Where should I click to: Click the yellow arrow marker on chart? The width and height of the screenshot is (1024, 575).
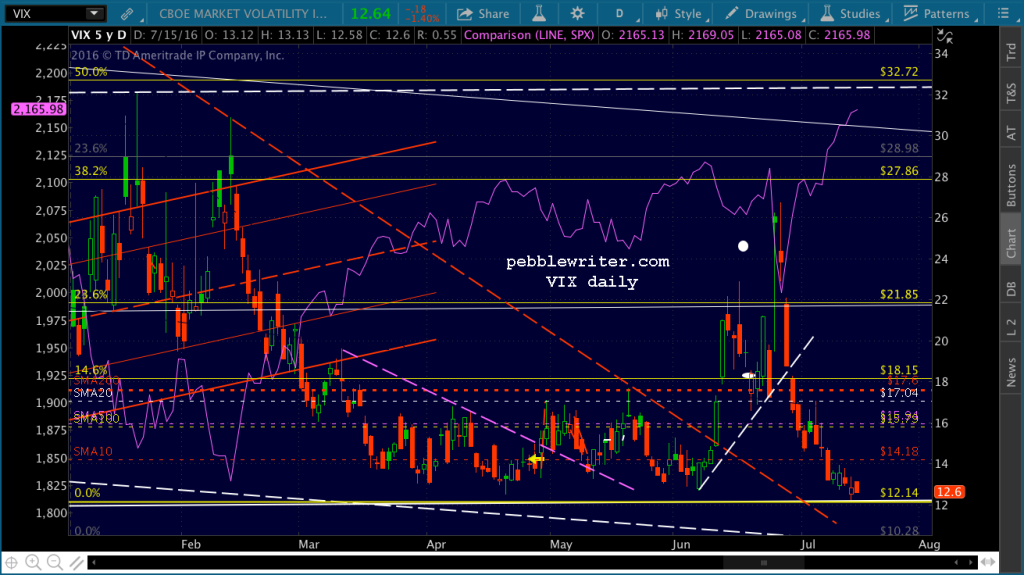coord(536,459)
